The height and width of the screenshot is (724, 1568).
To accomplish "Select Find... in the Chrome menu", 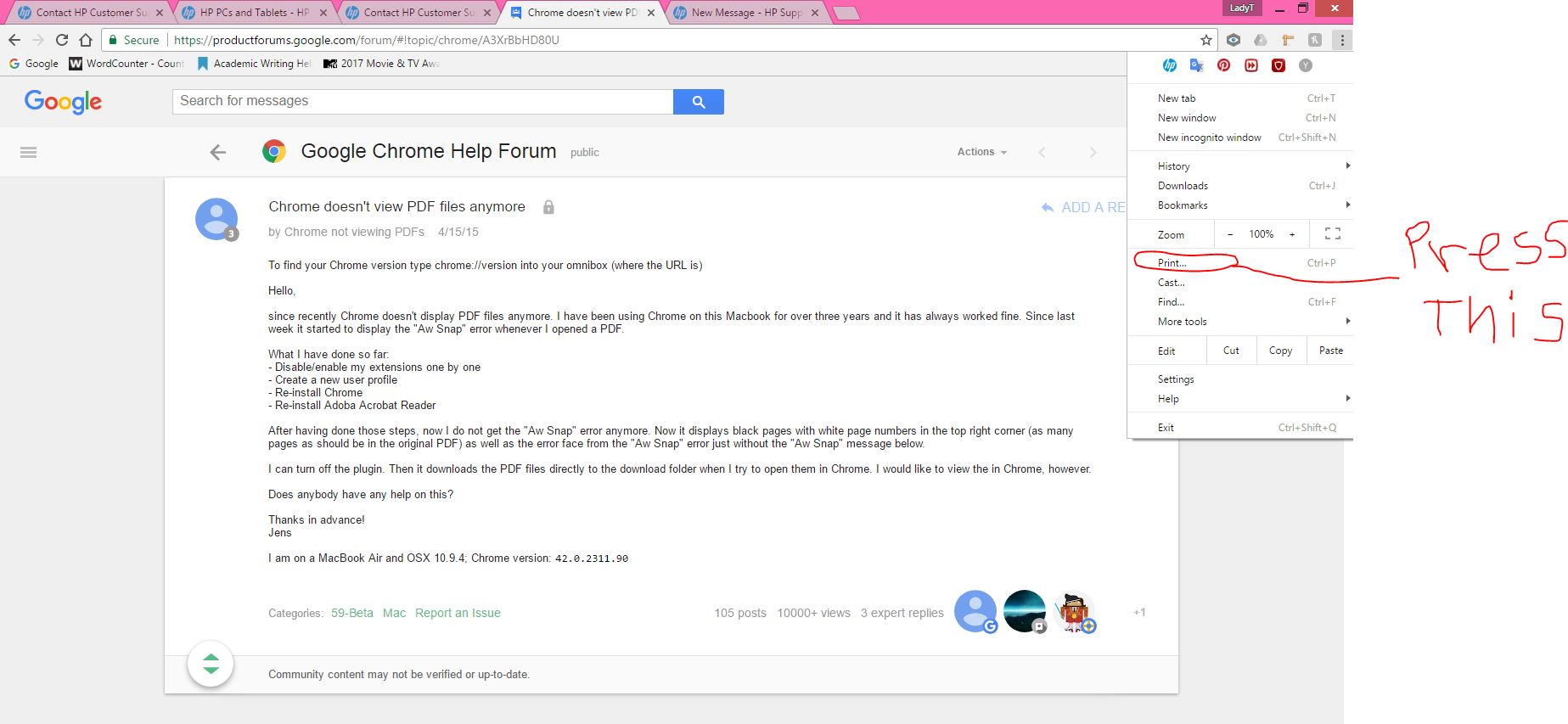I will point(1239,302).
